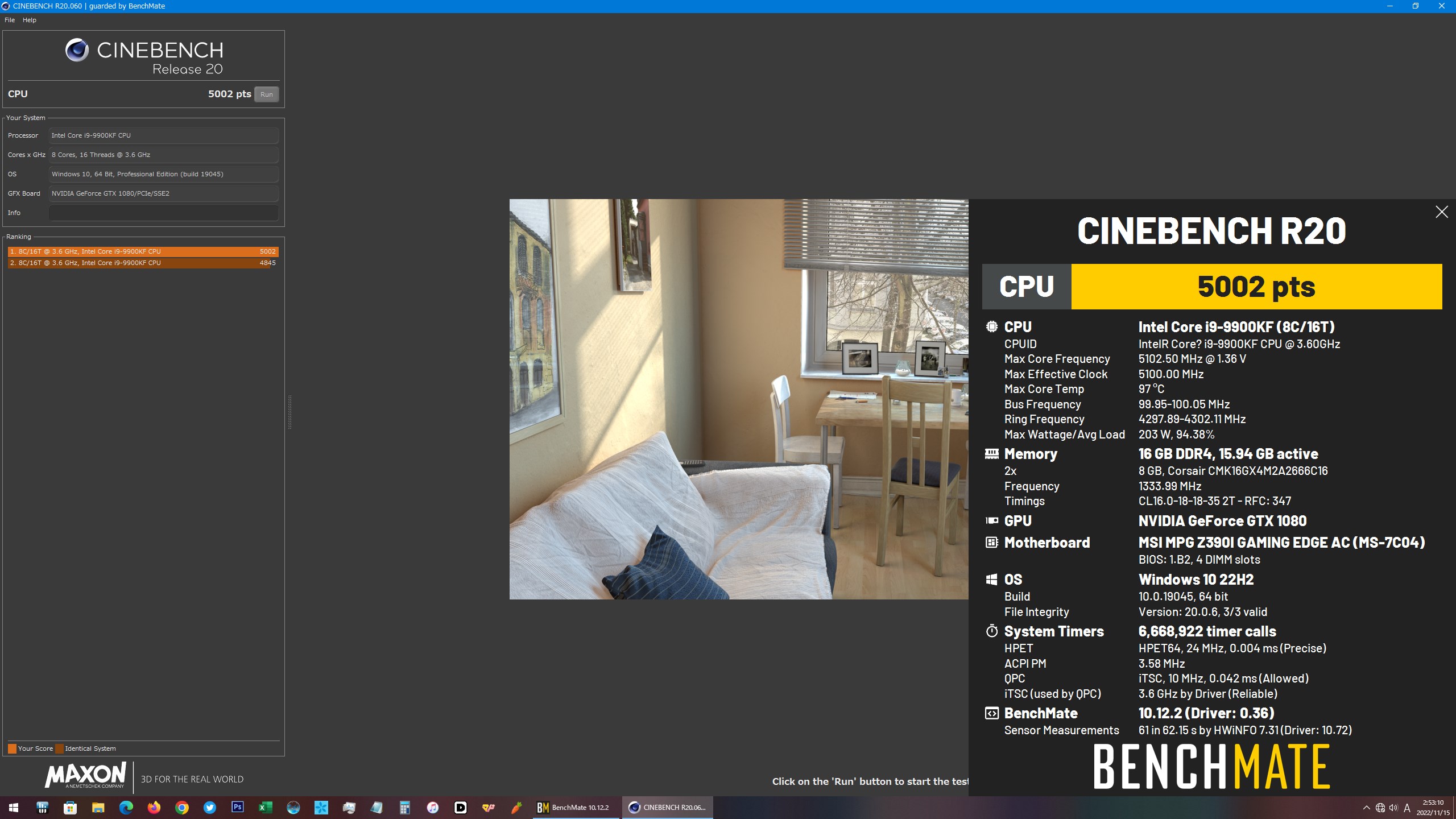The height and width of the screenshot is (819, 1456).
Task: Click the Memory module icon in BenchMate panel
Action: tap(991, 454)
